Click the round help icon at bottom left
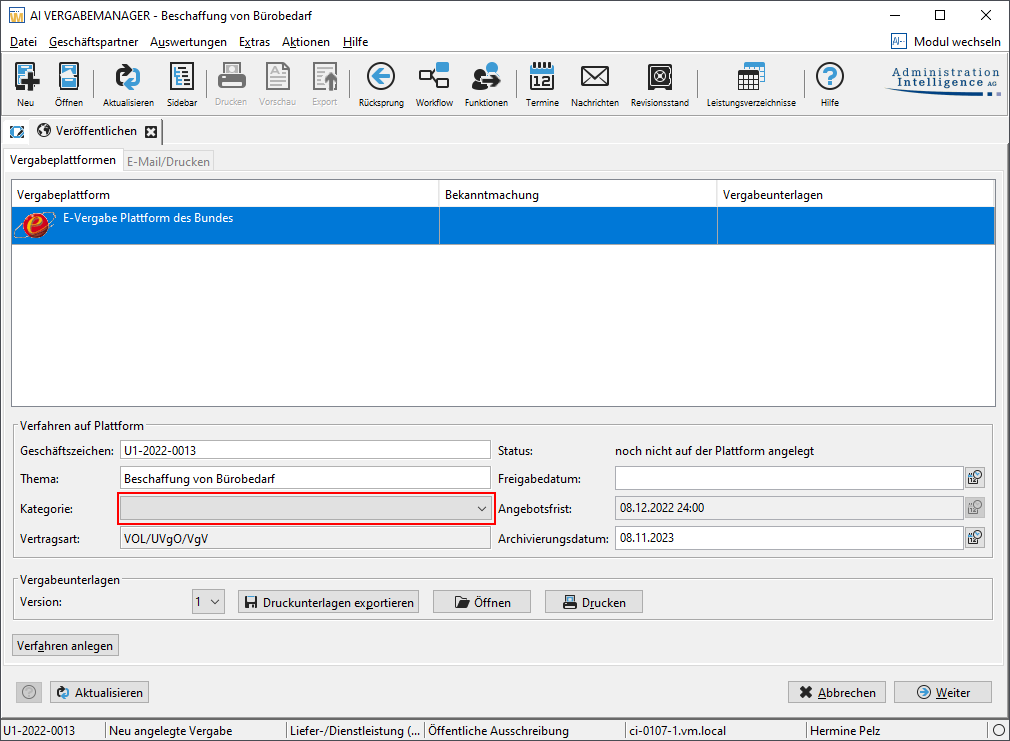 click(29, 692)
